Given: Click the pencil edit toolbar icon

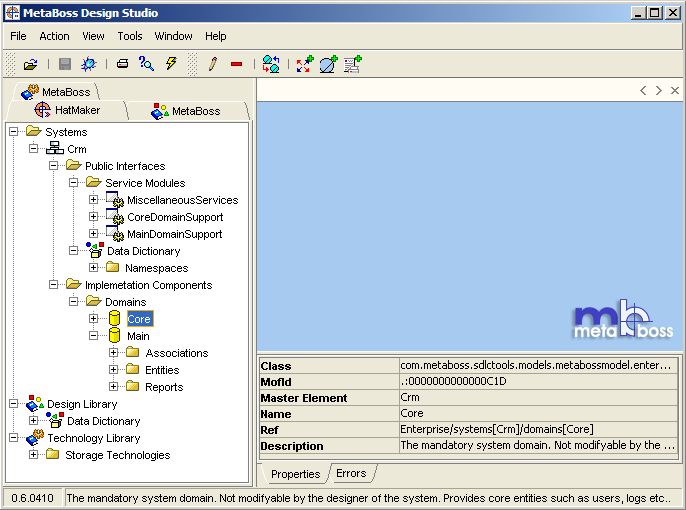Looking at the screenshot, I should click(213, 64).
